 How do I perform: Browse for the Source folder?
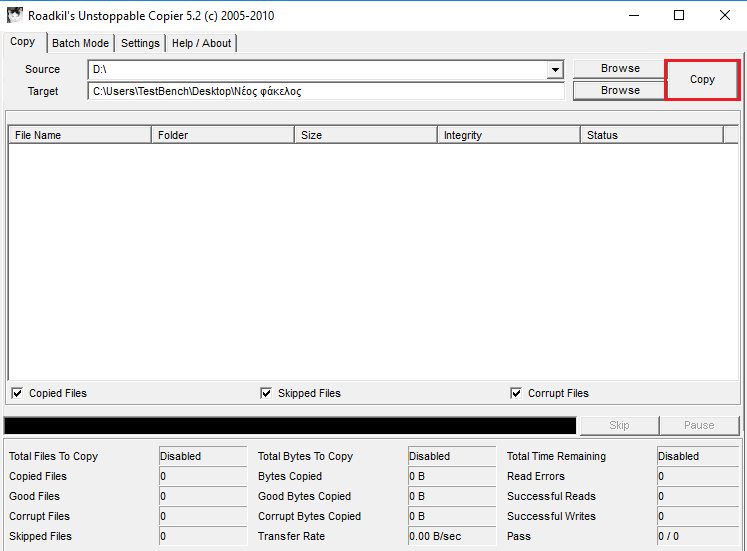[x=620, y=69]
